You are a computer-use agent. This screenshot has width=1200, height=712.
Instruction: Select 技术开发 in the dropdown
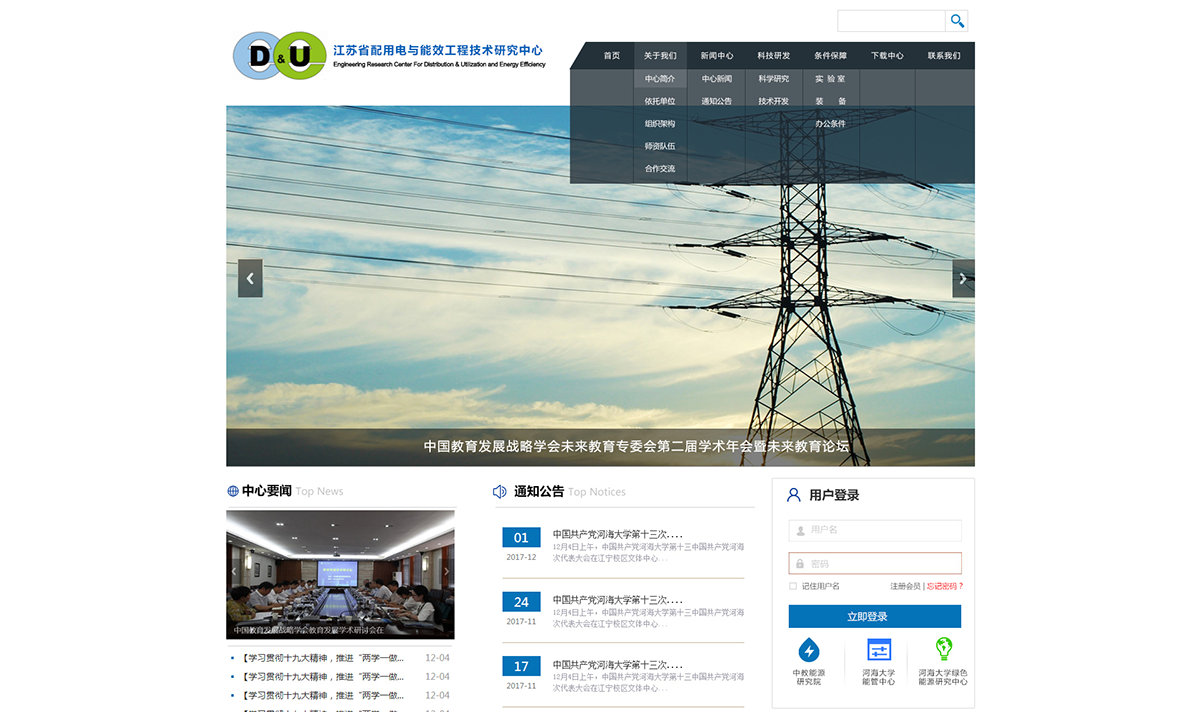coord(774,101)
